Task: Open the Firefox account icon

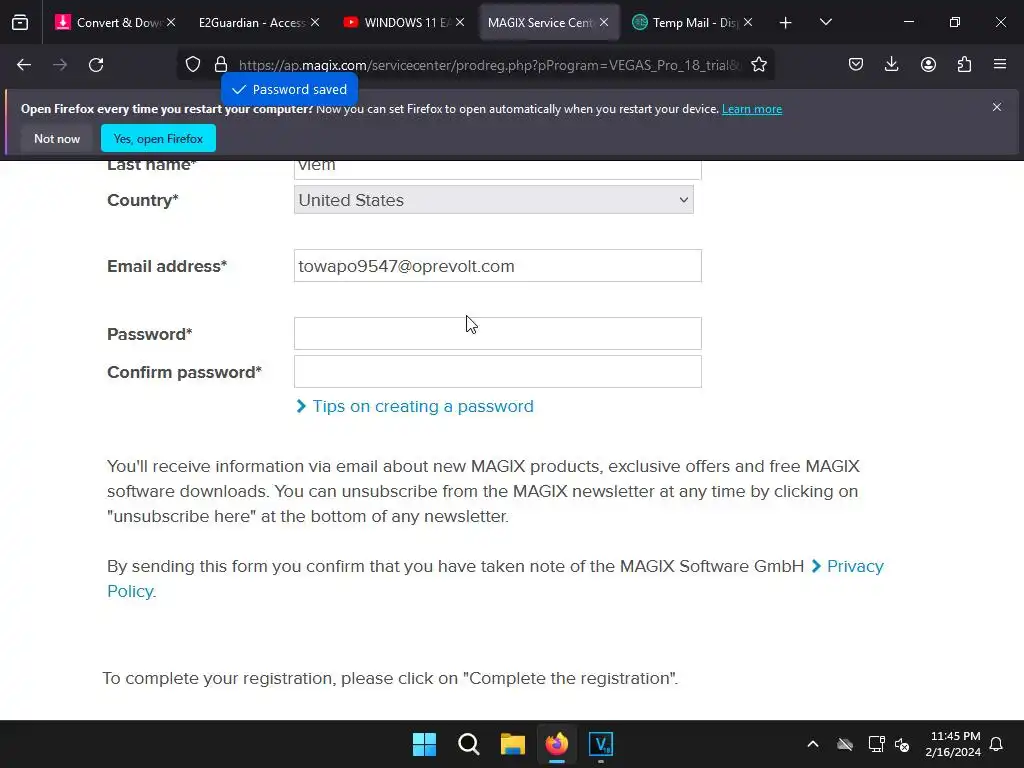Action: coord(928,65)
